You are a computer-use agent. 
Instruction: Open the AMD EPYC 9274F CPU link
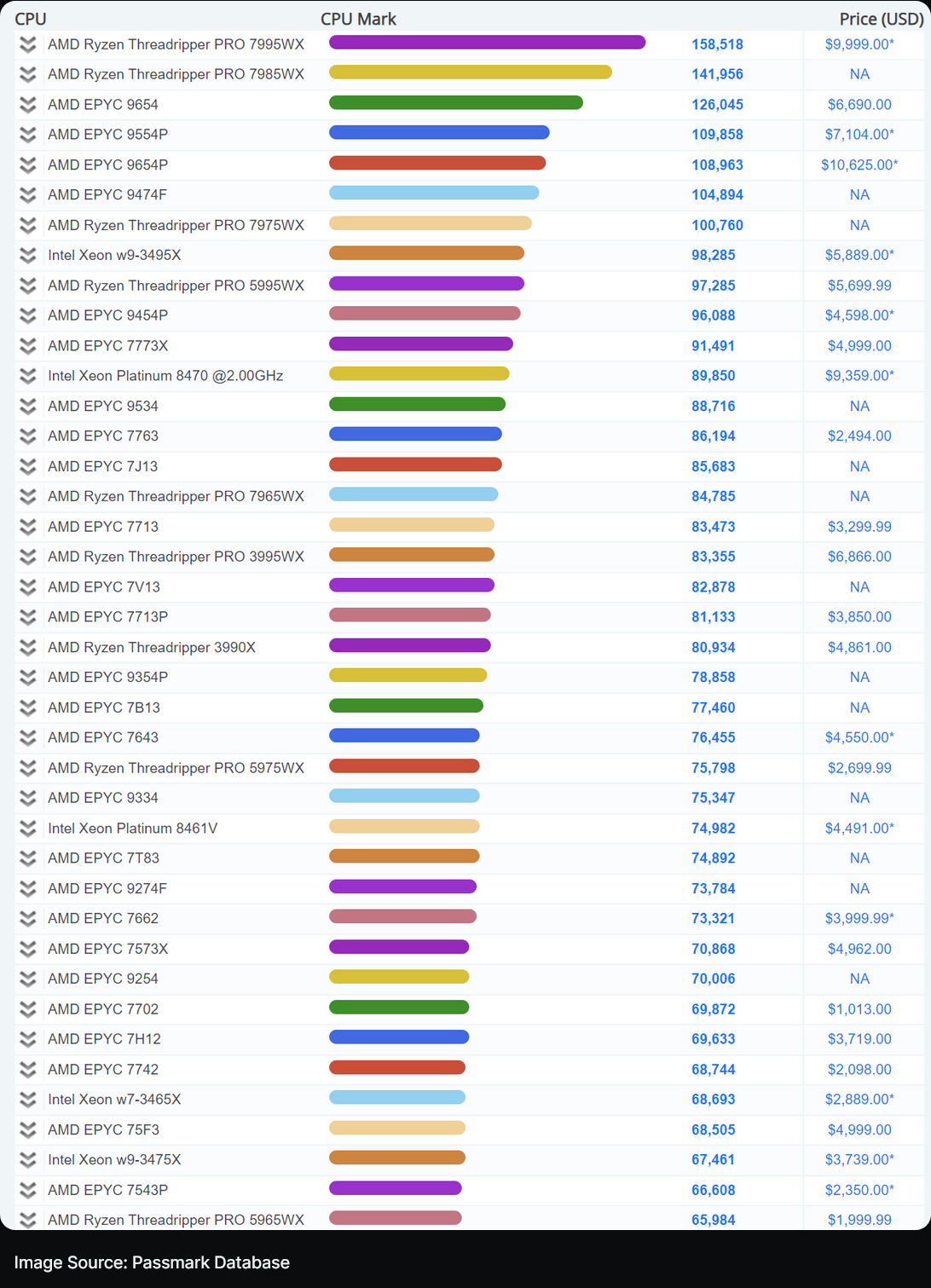pyautogui.click(x=107, y=889)
